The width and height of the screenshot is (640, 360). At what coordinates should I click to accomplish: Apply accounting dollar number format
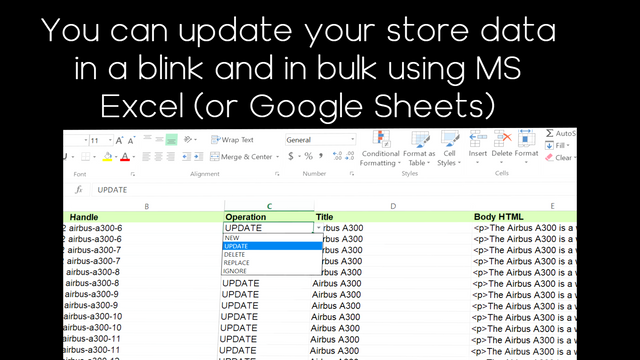[x=291, y=156]
